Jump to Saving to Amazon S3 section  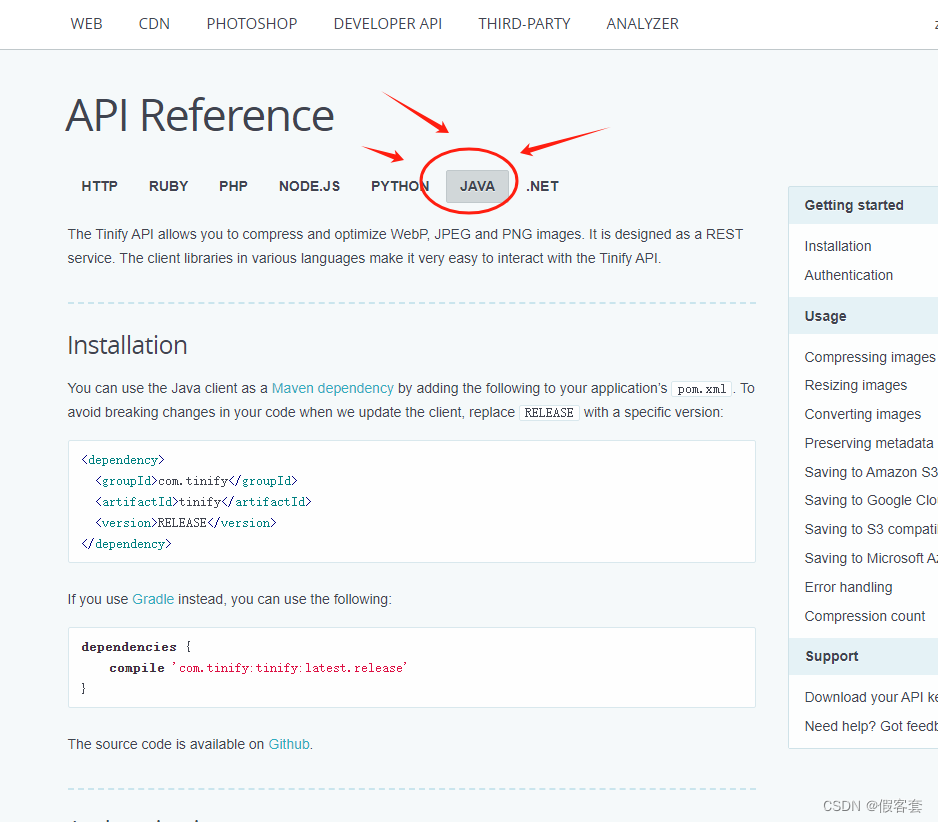pos(871,472)
